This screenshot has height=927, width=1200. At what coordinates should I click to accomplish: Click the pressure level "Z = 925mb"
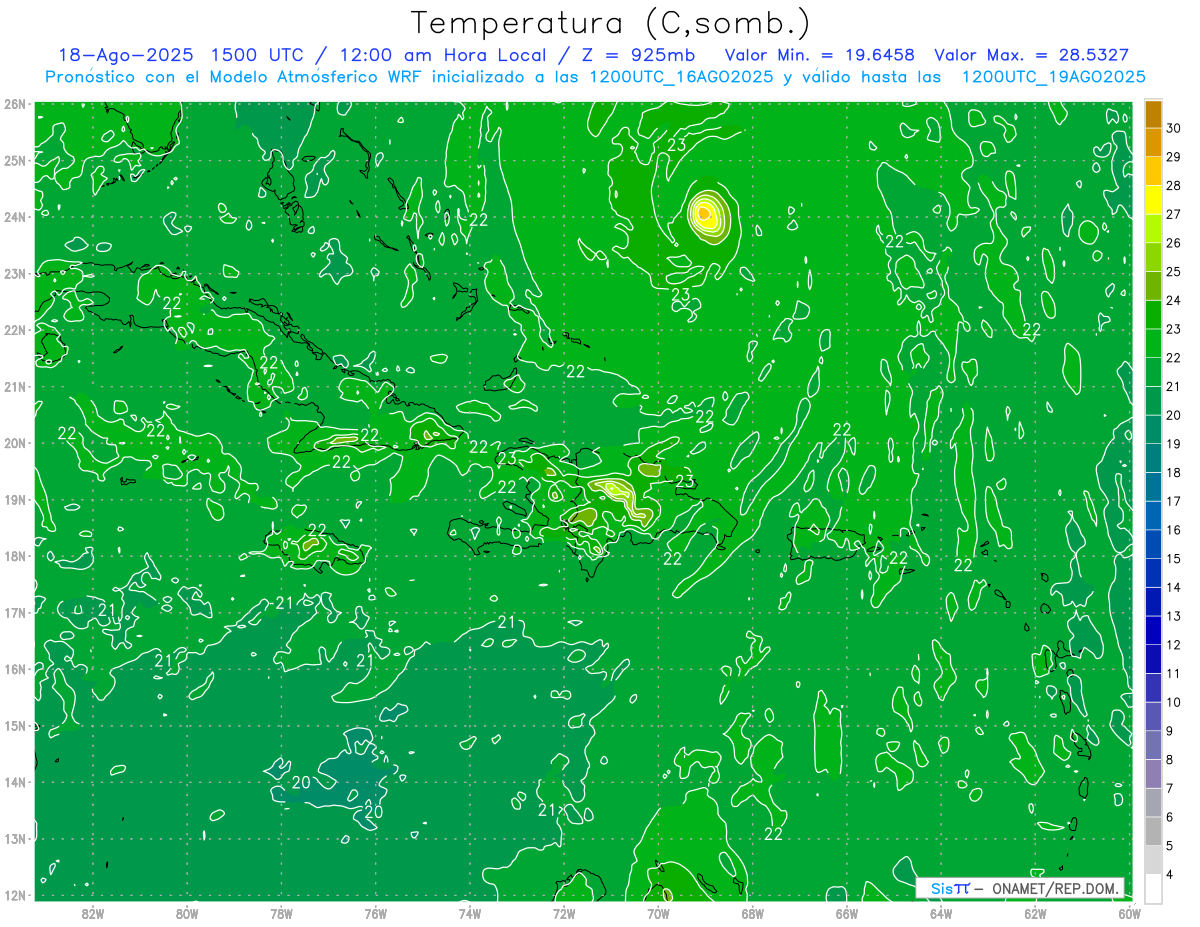coord(638,55)
